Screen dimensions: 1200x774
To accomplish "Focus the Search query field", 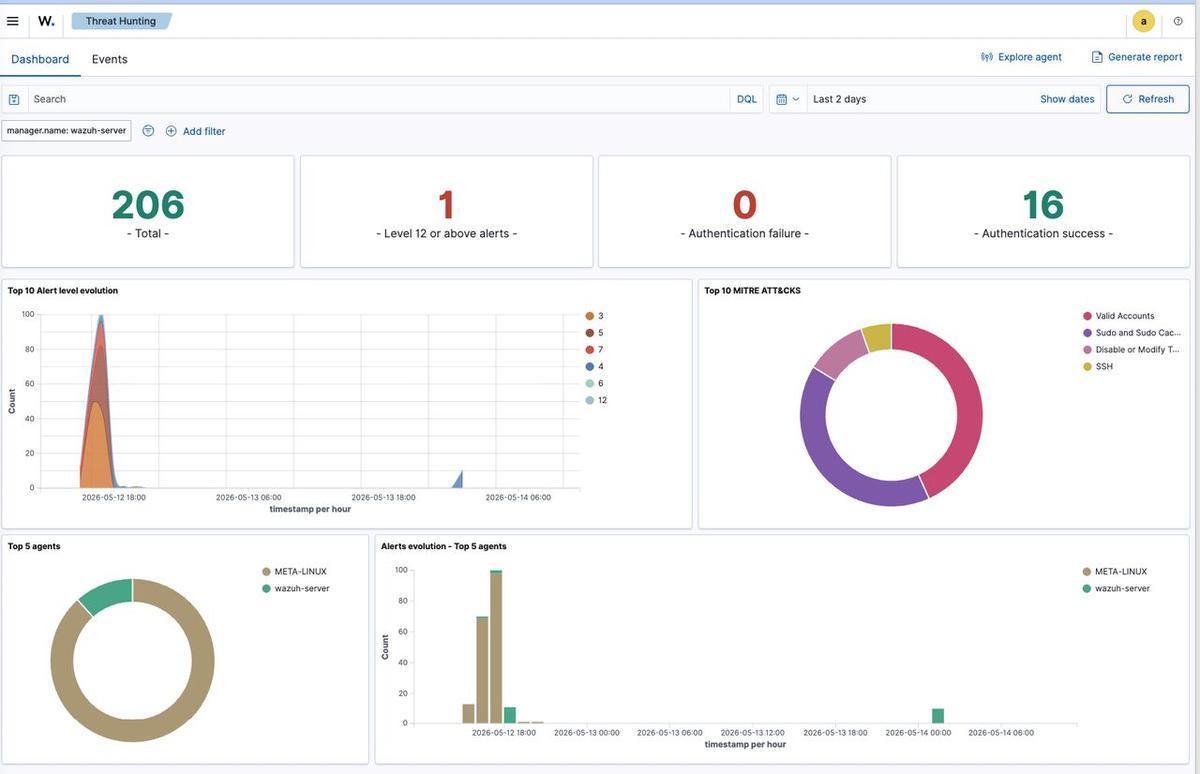I will (x=380, y=99).
